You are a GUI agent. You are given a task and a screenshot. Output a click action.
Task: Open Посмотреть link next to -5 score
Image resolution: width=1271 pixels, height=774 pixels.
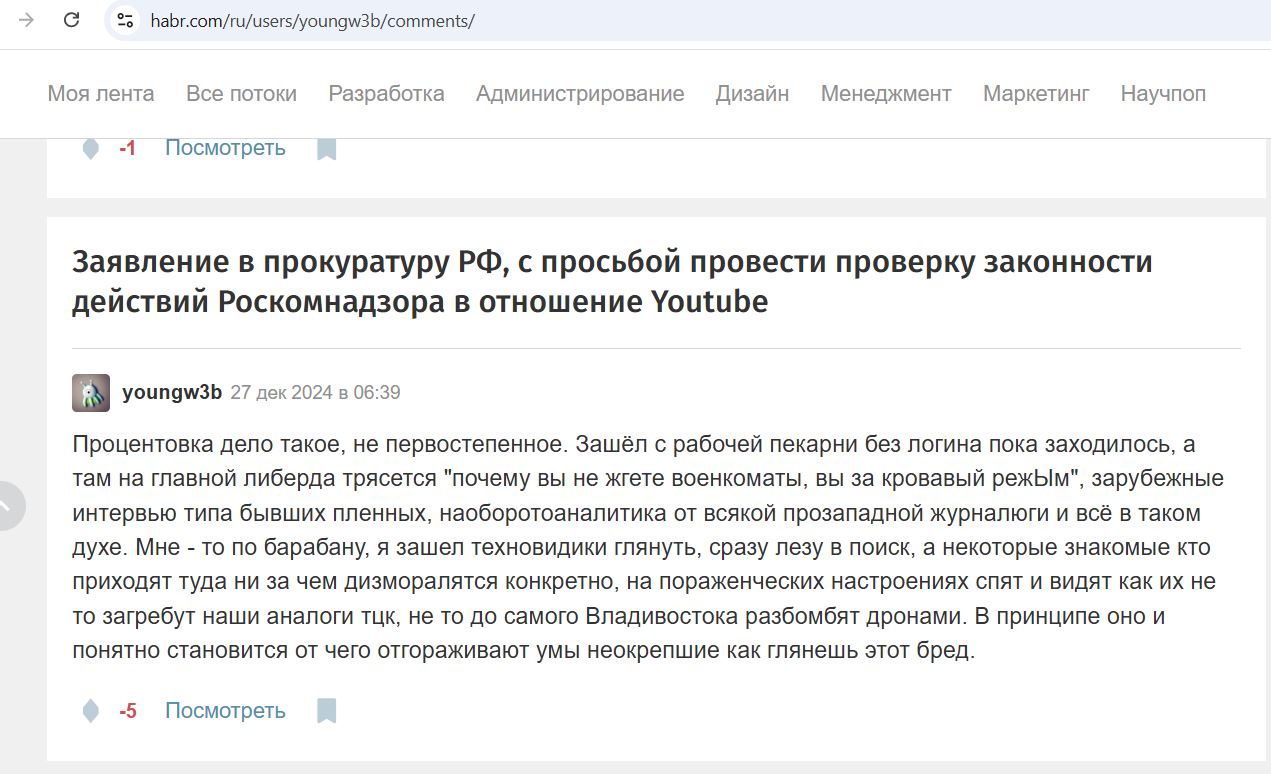click(225, 711)
